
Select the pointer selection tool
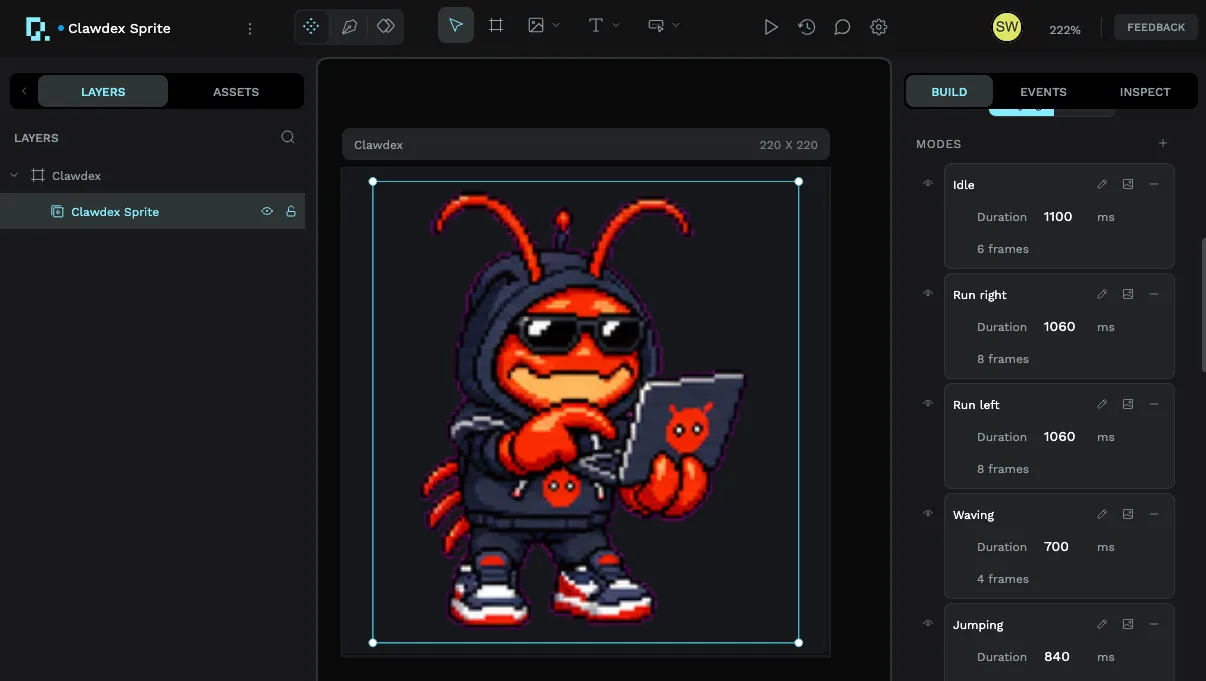[x=456, y=25]
